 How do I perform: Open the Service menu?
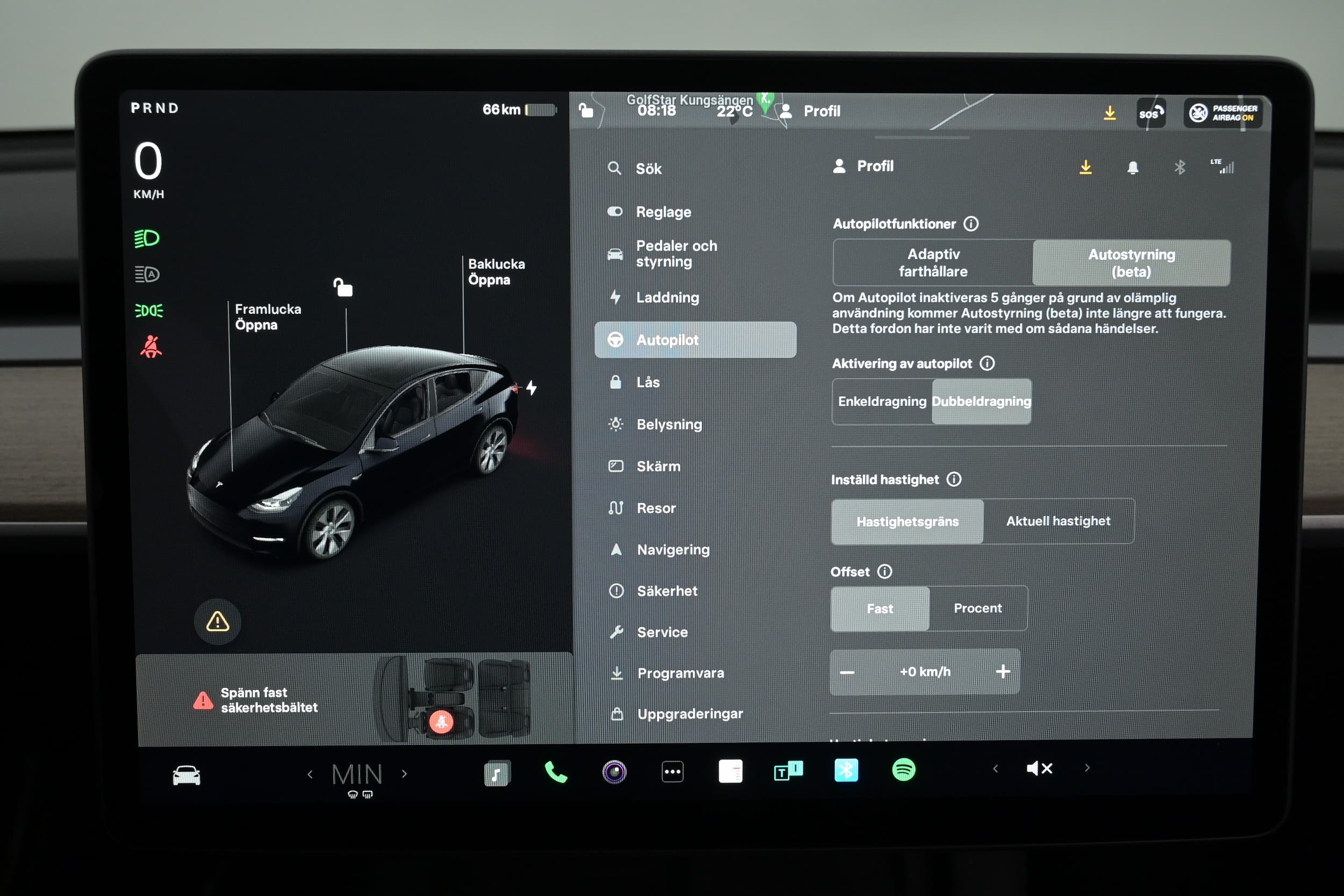pyautogui.click(x=696, y=632)
